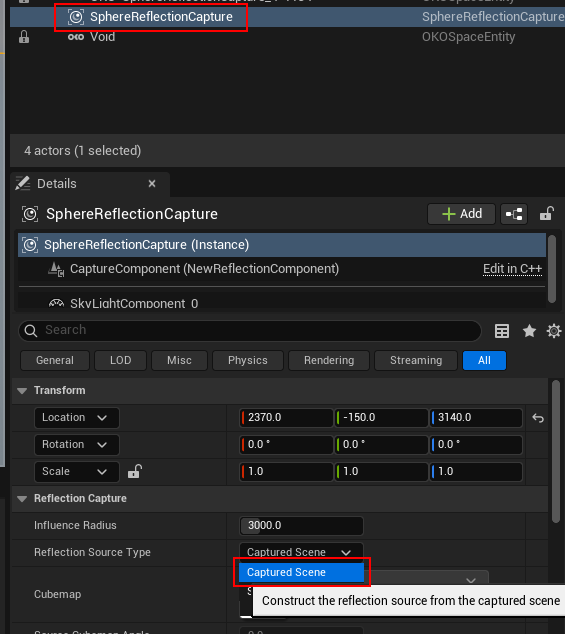Choose Captured Scene option in list
The height and width of the screenshot is (634, 565).
click(x=301, y=573)
